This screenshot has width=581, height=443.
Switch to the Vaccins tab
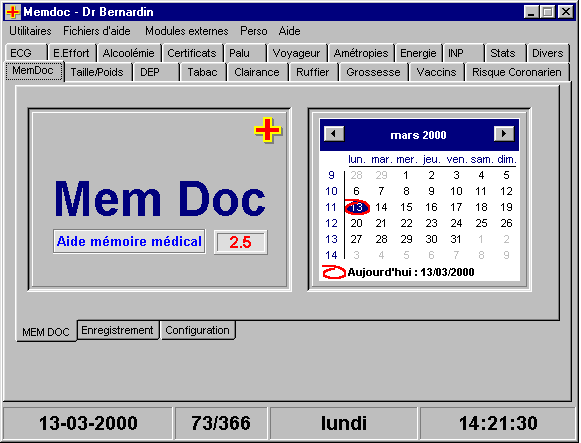[436, 72]
